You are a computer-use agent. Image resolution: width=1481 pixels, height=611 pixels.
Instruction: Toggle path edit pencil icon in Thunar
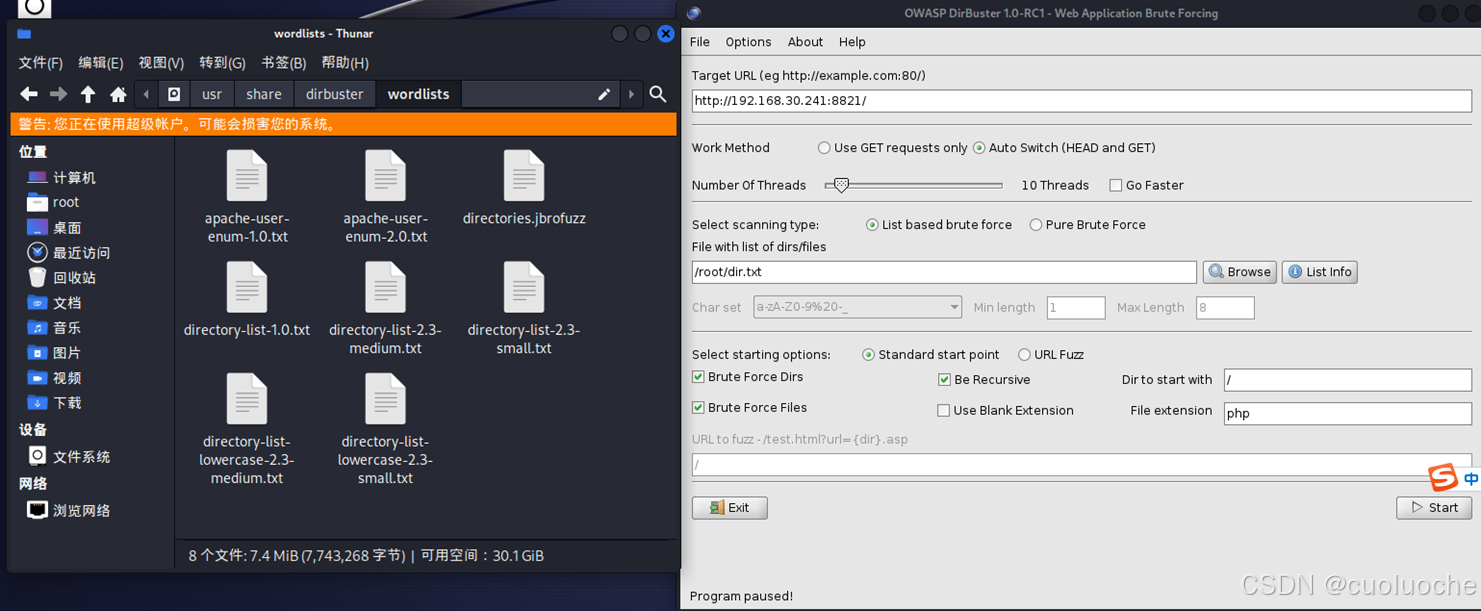tap(604, 94)
